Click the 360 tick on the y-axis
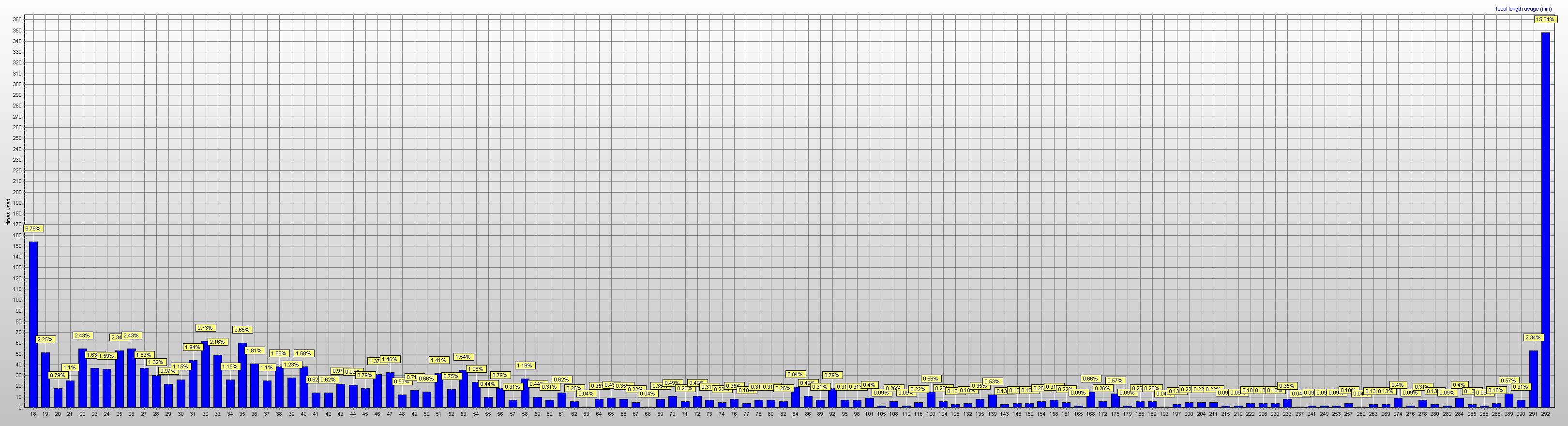1568x426 pixels. pyautogui.click(x=17, y=20)
